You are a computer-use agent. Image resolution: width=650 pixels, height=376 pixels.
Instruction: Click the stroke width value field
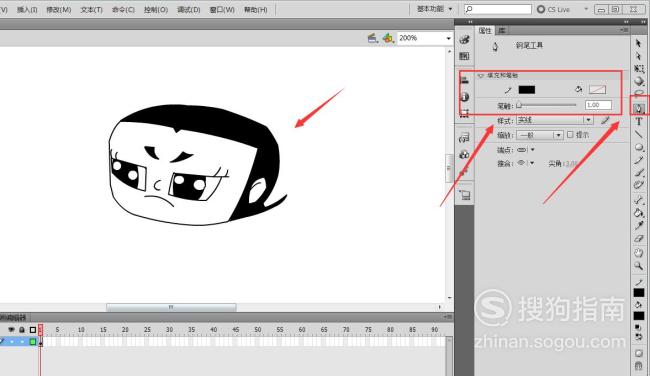pyautogui.click(x=598, y=105)
